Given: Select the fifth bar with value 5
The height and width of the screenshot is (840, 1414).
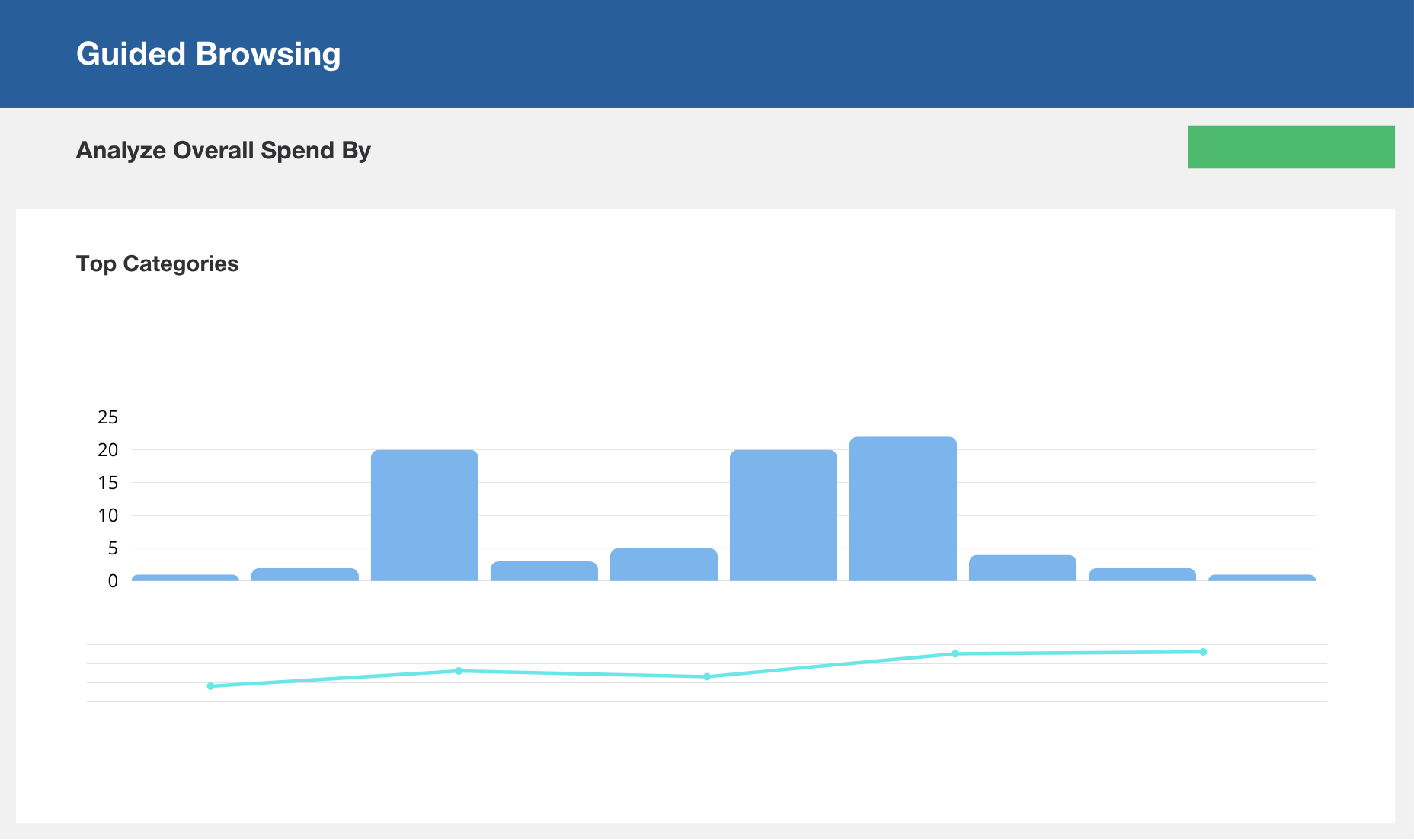Looking at the screenshot, I should pos(664,564).
